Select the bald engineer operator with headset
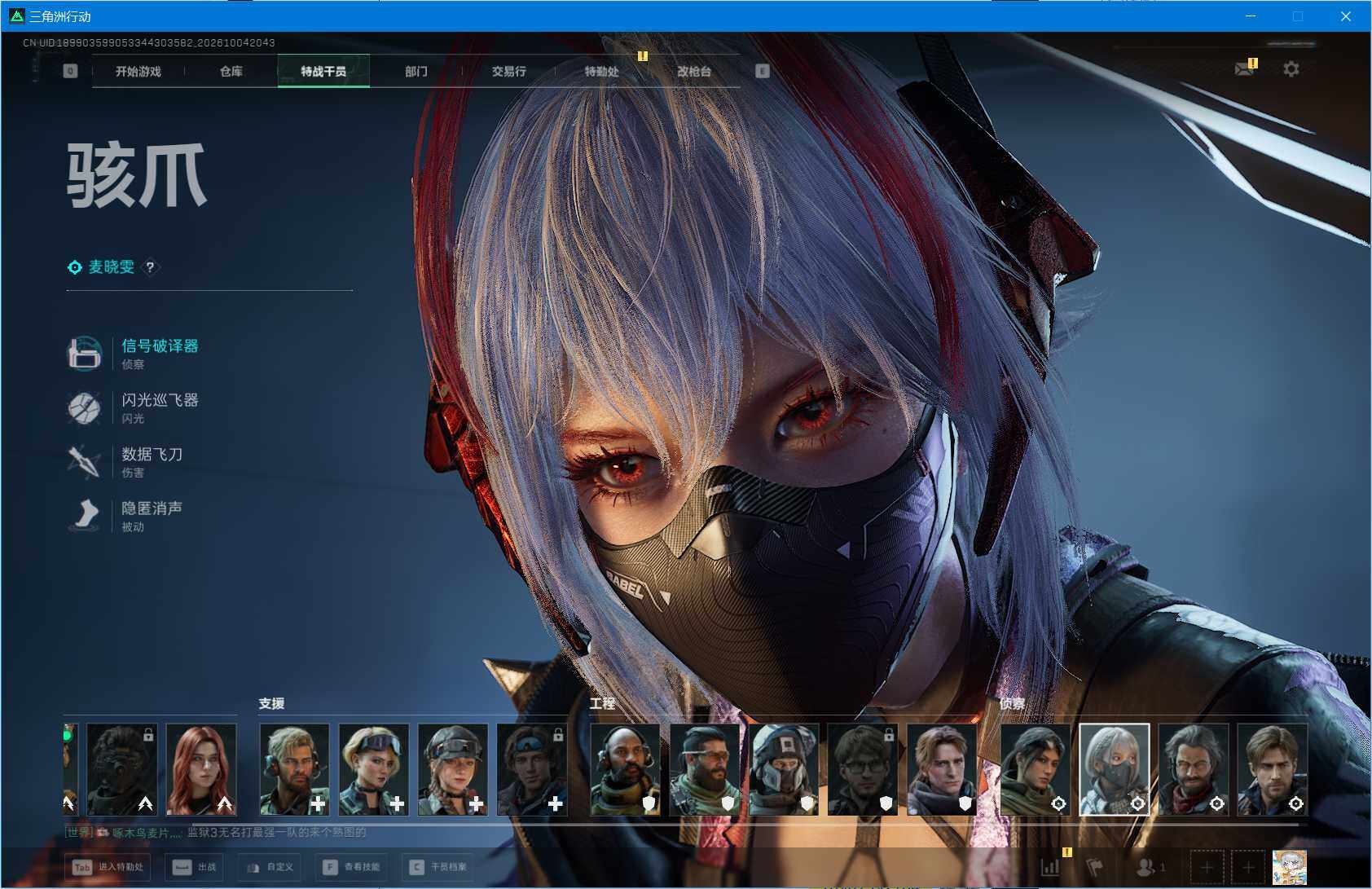The height and width of the screenshot is (889, 1372). coord(625,769)
